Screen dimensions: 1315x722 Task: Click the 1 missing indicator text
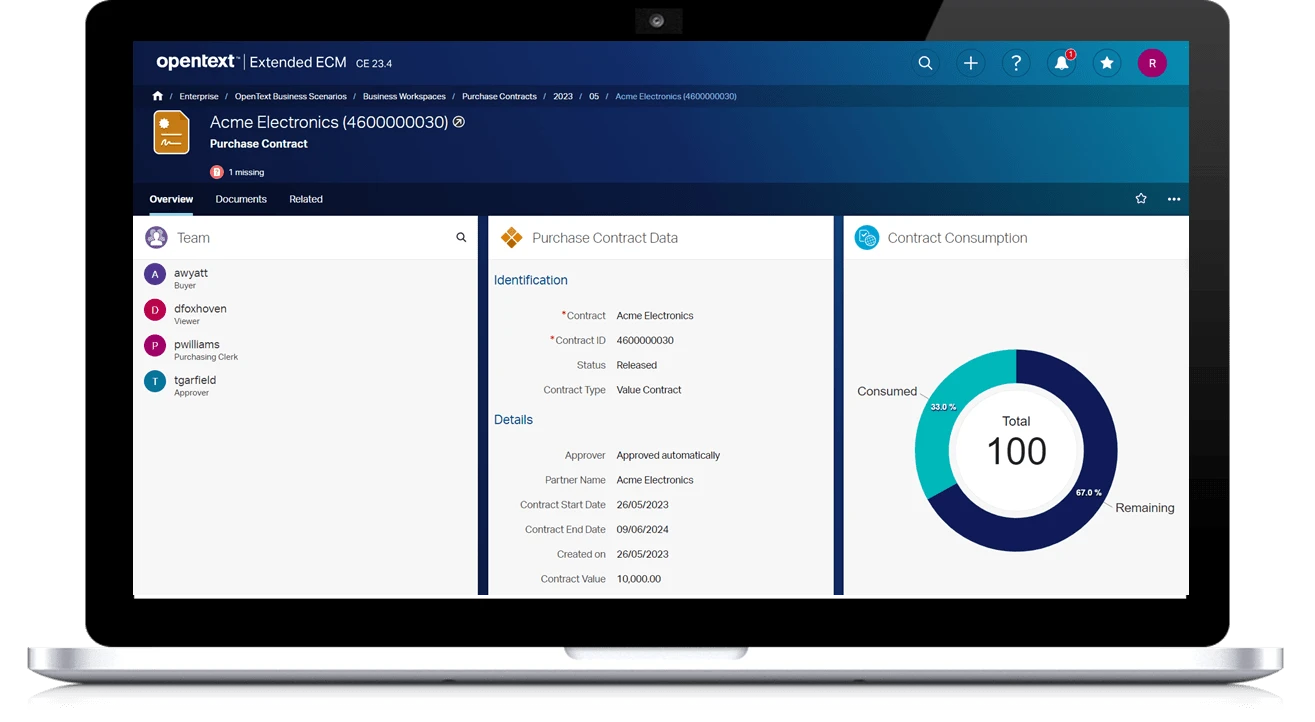coord(246,173)
